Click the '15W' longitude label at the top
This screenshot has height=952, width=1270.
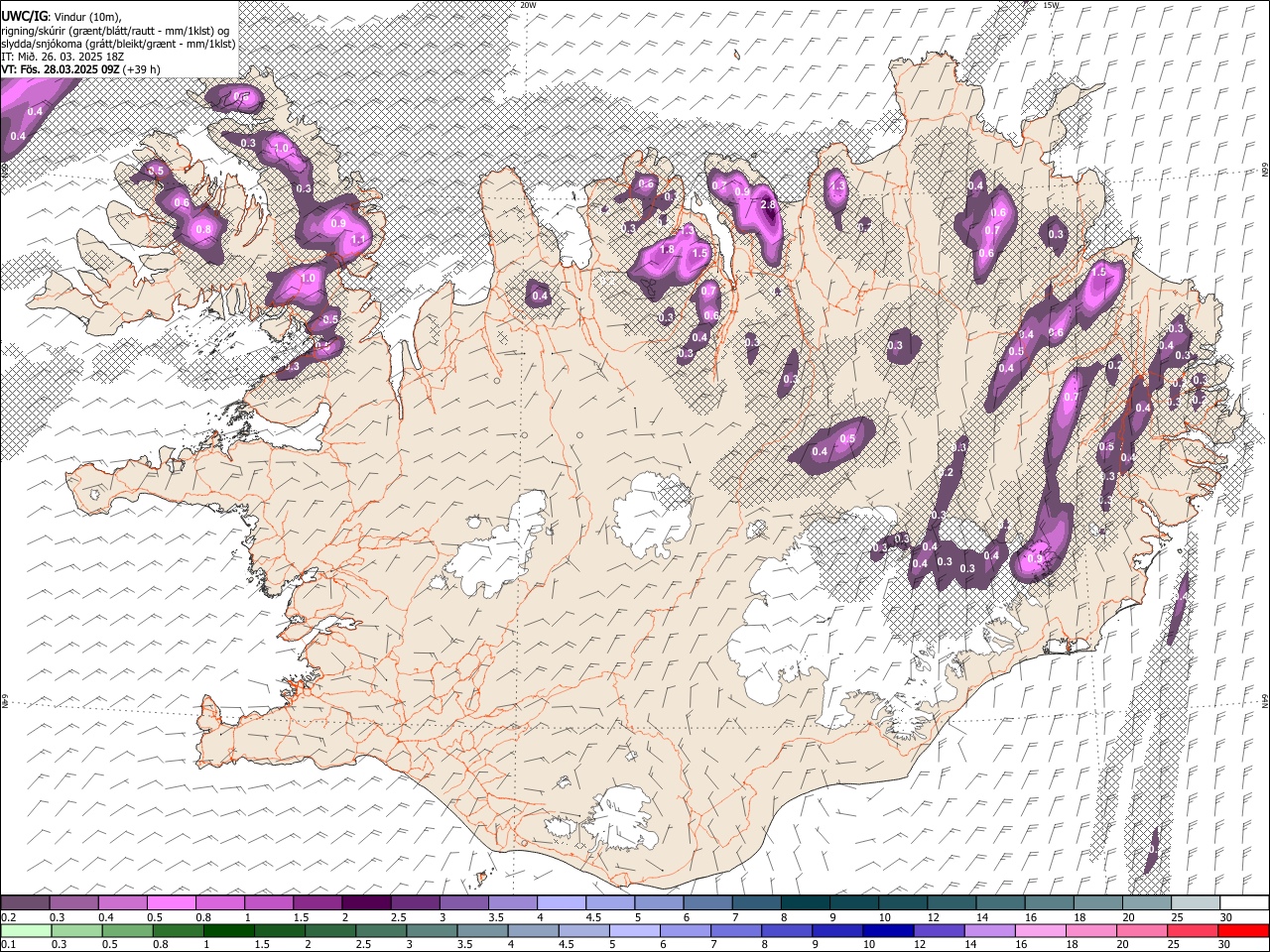pyautogui.click(x=1051, y=5)
